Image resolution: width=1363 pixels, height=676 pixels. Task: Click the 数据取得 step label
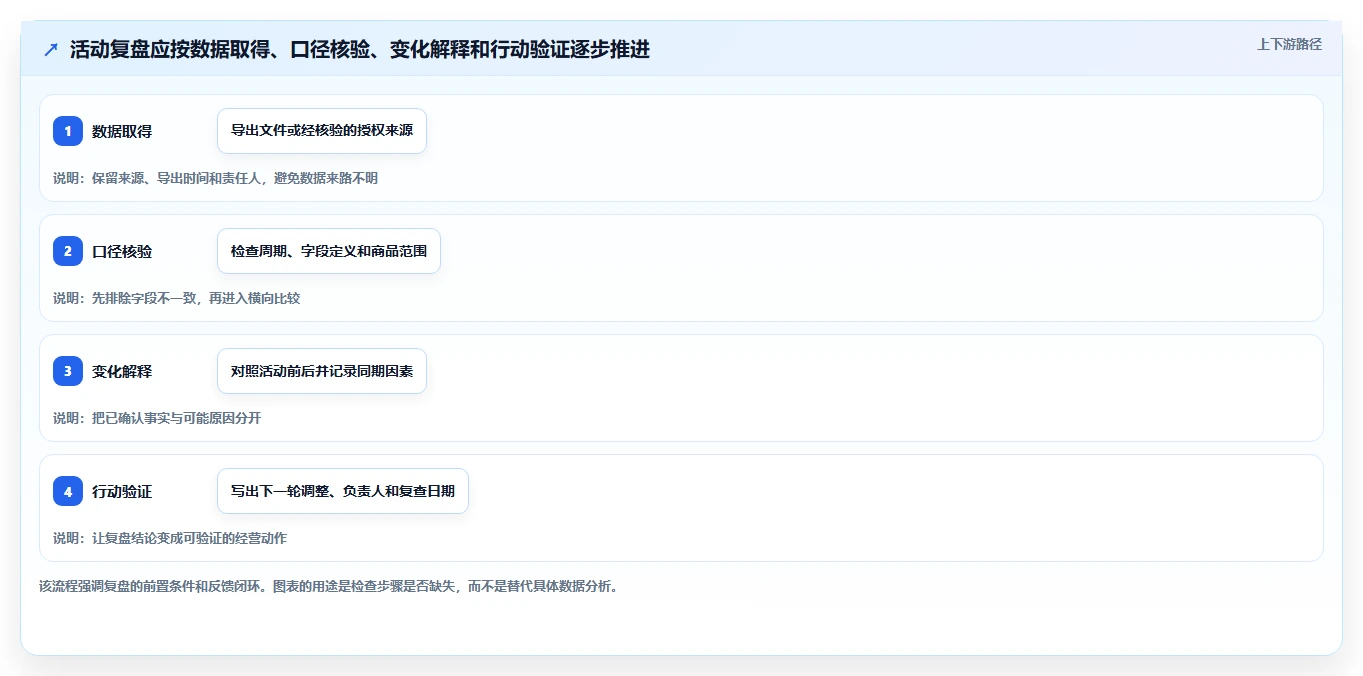click(x=122, y=131)
